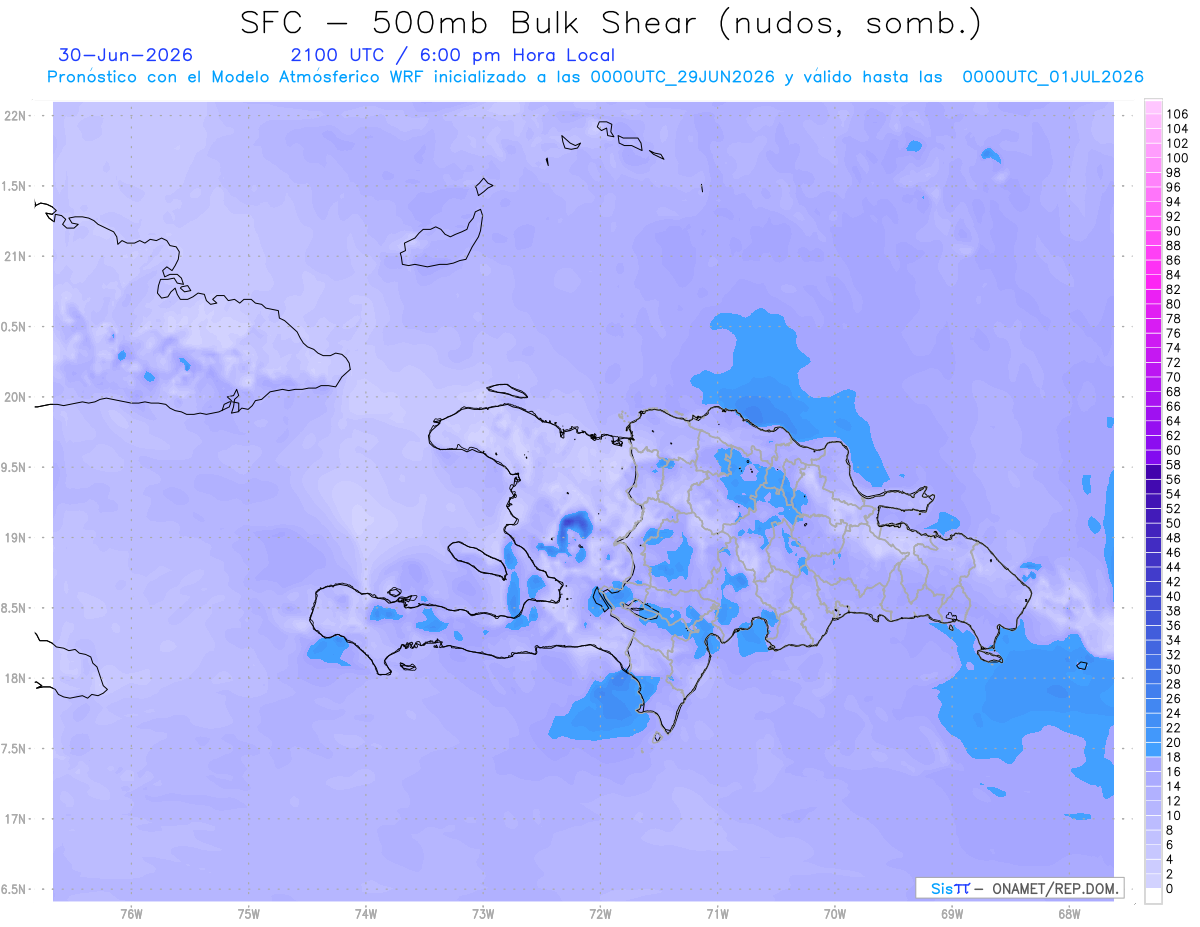This screenshot has height=927, width=1200.
Task: Click the '6.5N' latitude label
Action: [x=15, y=889]
